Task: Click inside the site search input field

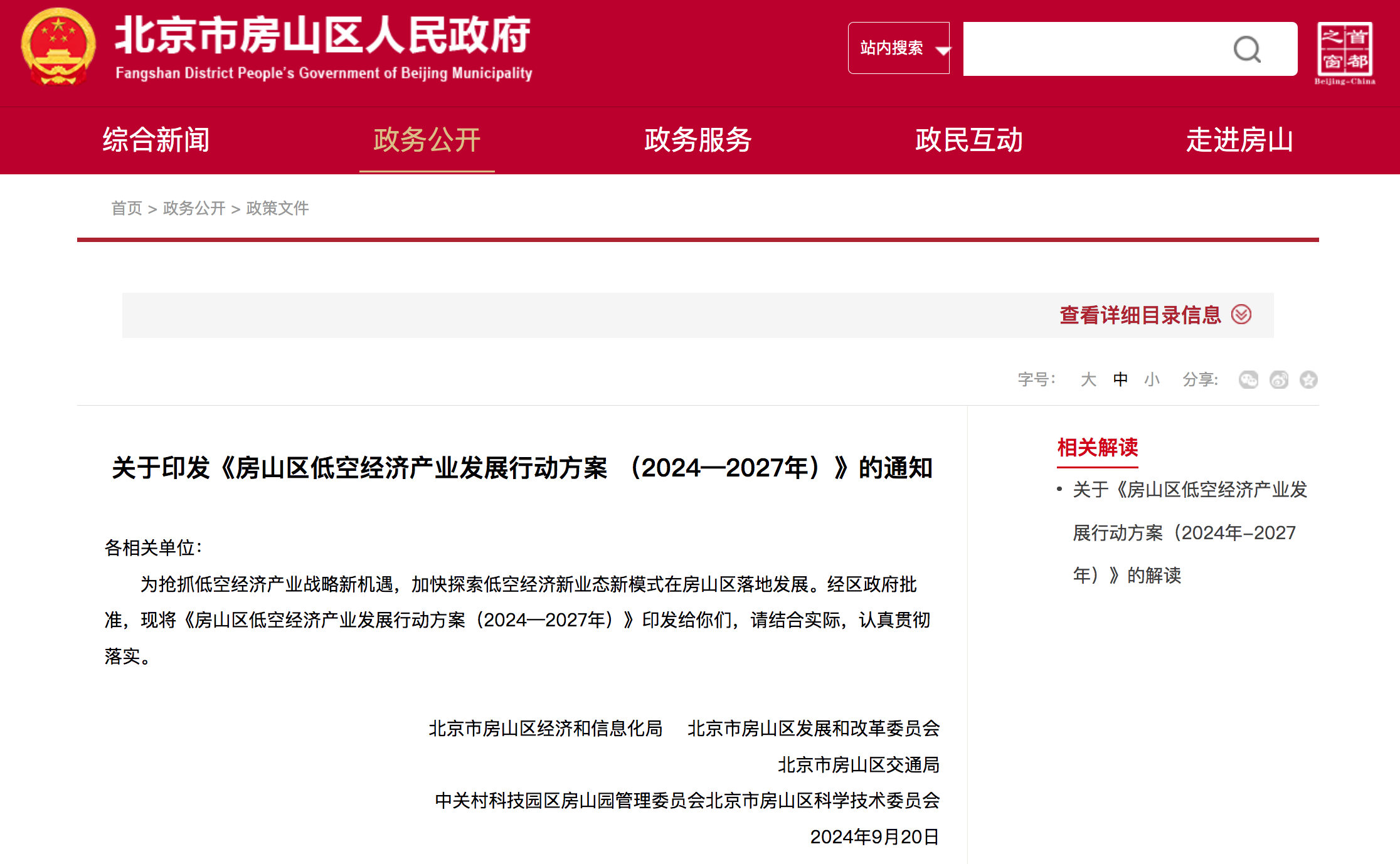Action: click(1098, 48)
